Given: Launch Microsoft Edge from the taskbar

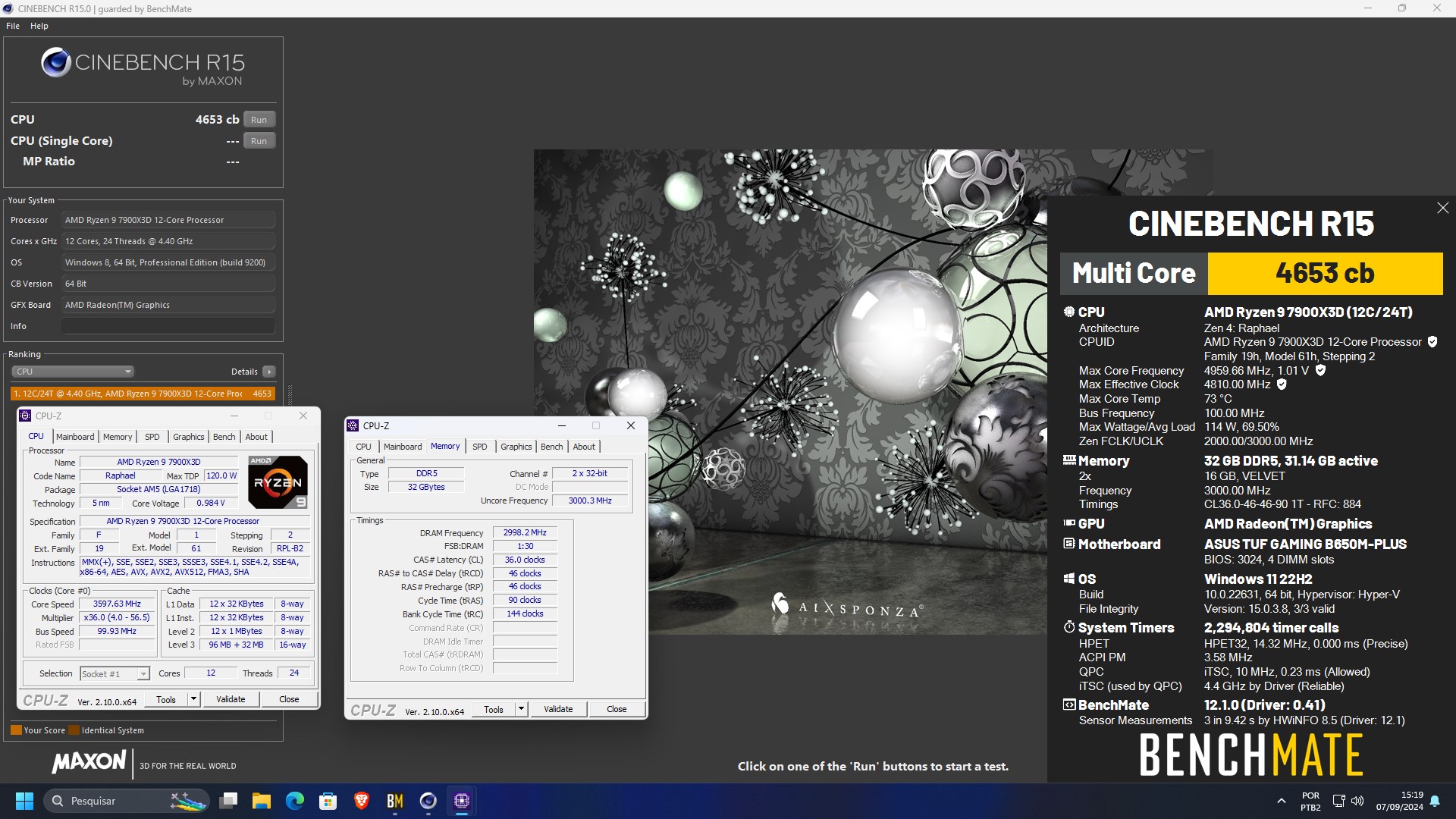Looking at the screenshot, I should pyautogui.click(x=295, y=801).
